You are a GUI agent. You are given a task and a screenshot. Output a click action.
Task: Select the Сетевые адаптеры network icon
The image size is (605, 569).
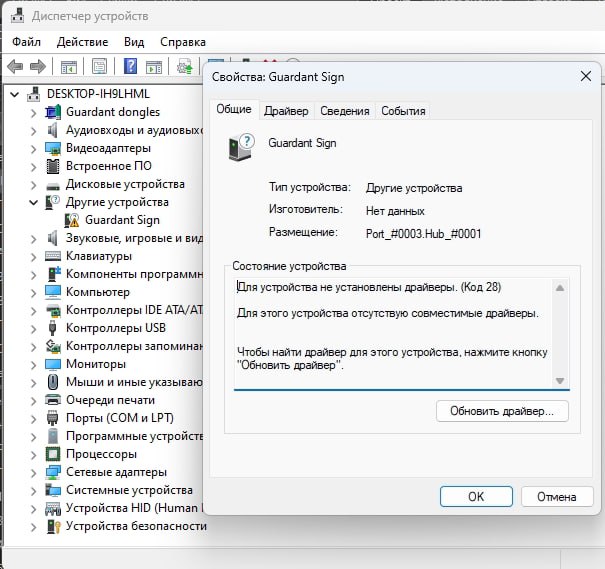click(53, 472)
